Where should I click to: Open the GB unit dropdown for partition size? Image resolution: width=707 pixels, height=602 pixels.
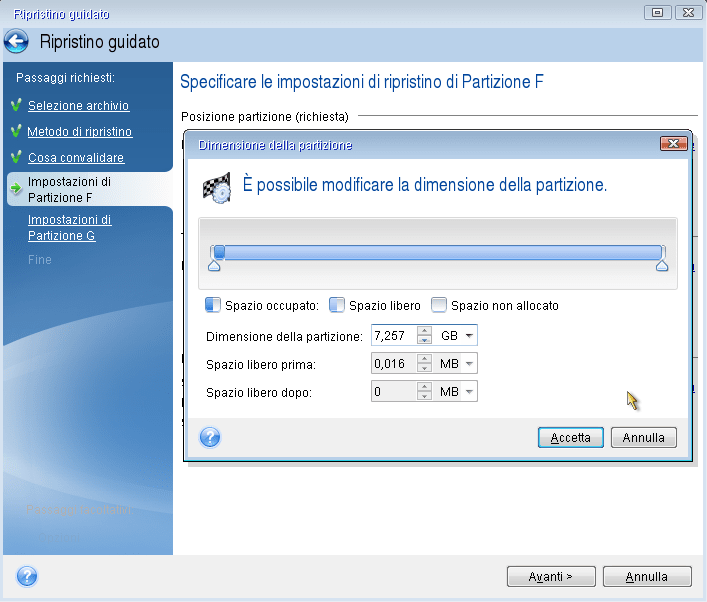(x=469, y=336)
